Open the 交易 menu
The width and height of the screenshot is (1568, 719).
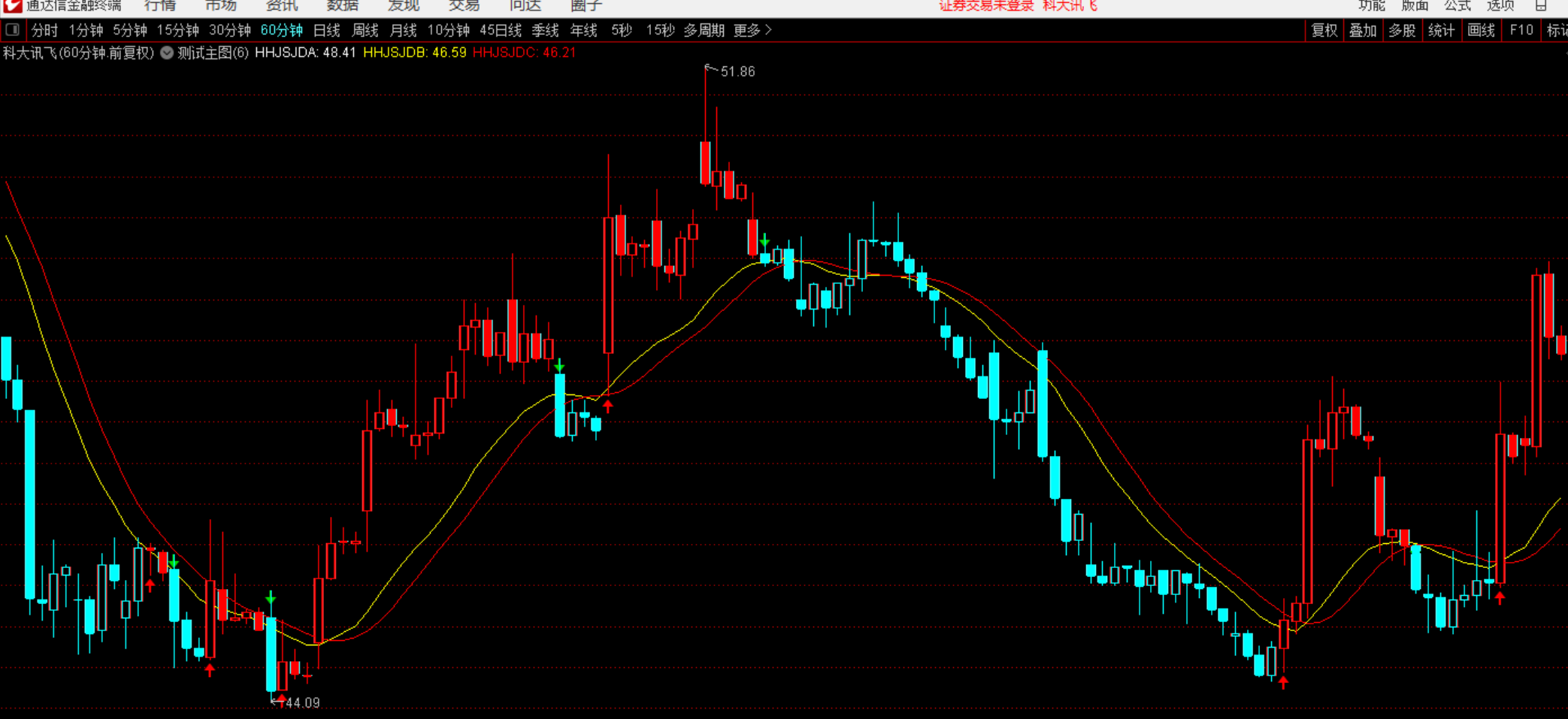coord(465,6)
